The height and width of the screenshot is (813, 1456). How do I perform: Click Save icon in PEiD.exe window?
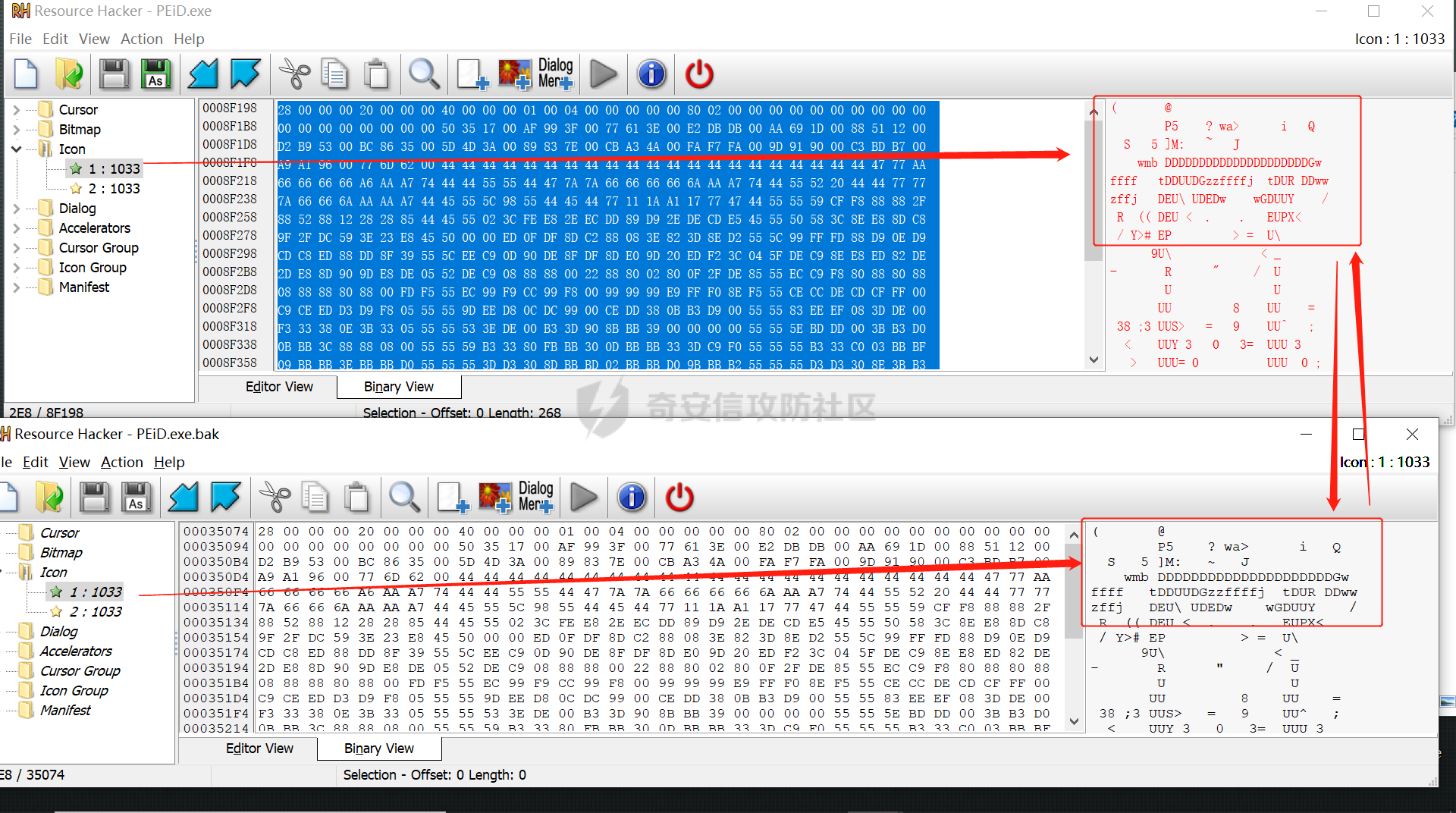[x=115, y=74]
